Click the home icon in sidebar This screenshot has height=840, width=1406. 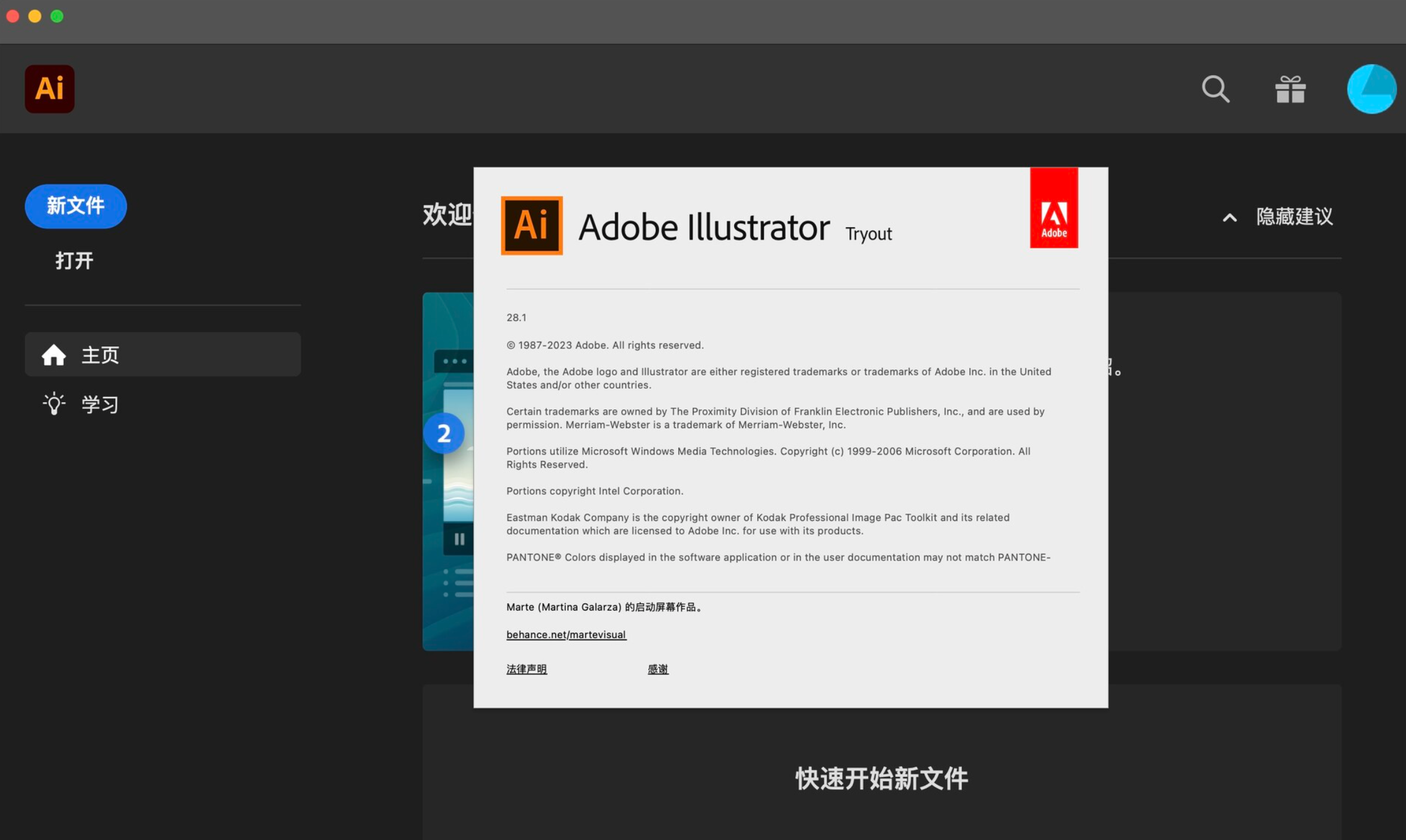pyautogui.click(x=53, y=354)
